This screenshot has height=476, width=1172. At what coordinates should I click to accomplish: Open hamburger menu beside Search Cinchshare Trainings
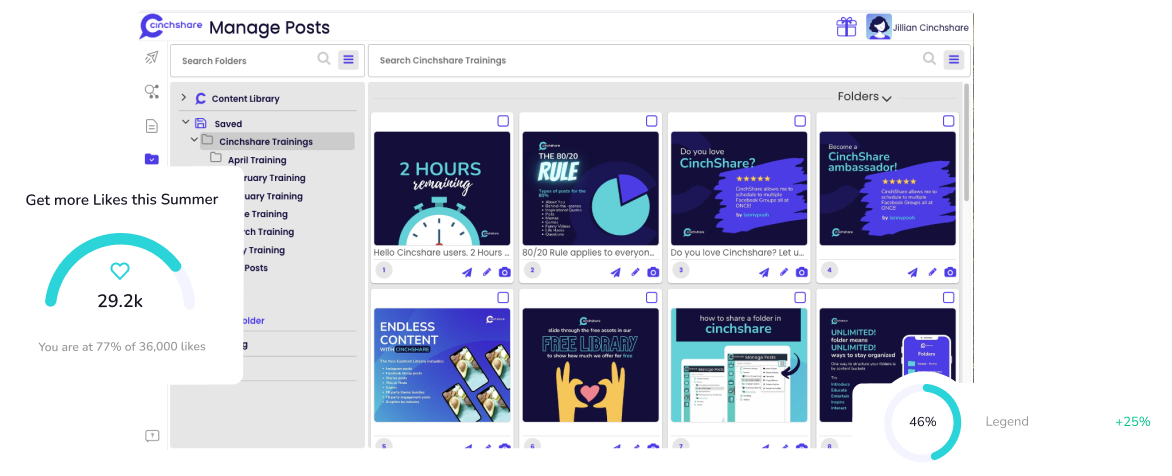[953, 60]
